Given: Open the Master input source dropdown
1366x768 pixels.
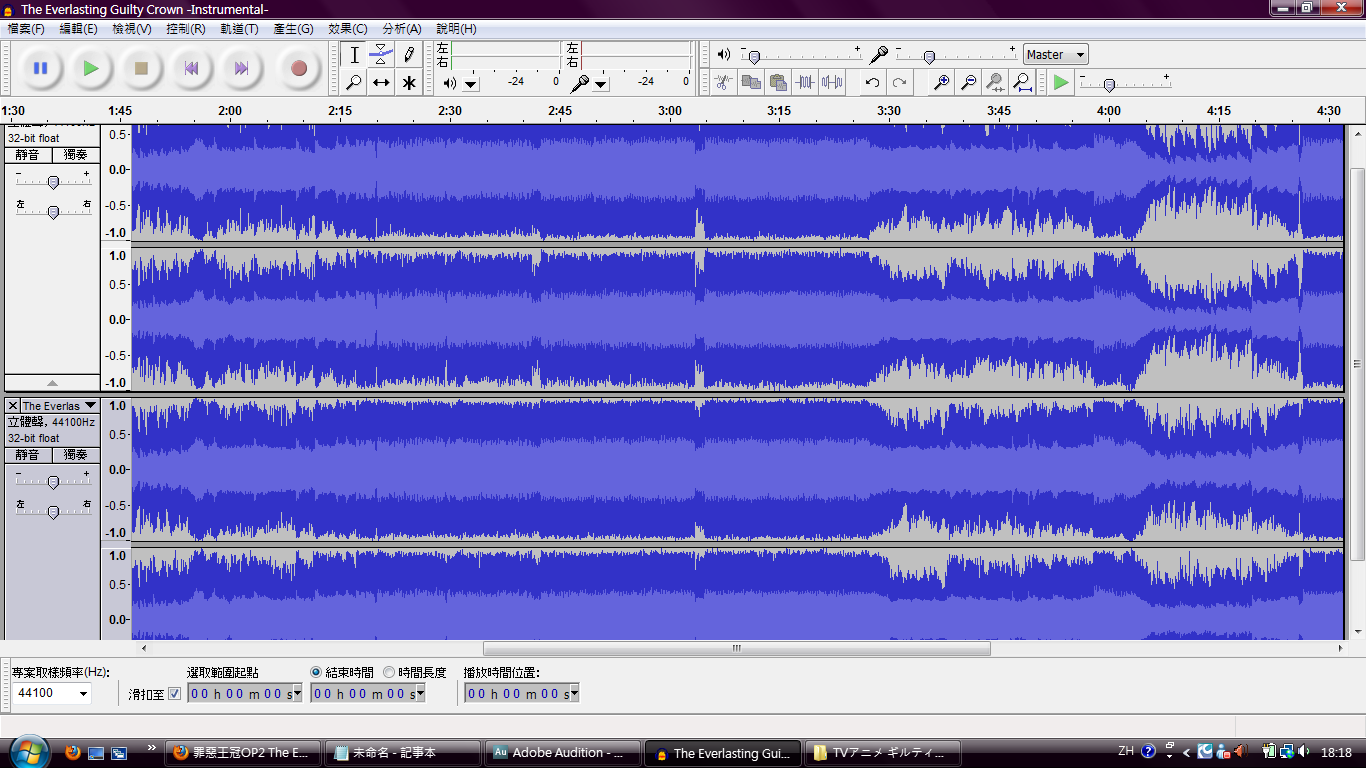Looking at the screenshot, I should (1055, 55).
